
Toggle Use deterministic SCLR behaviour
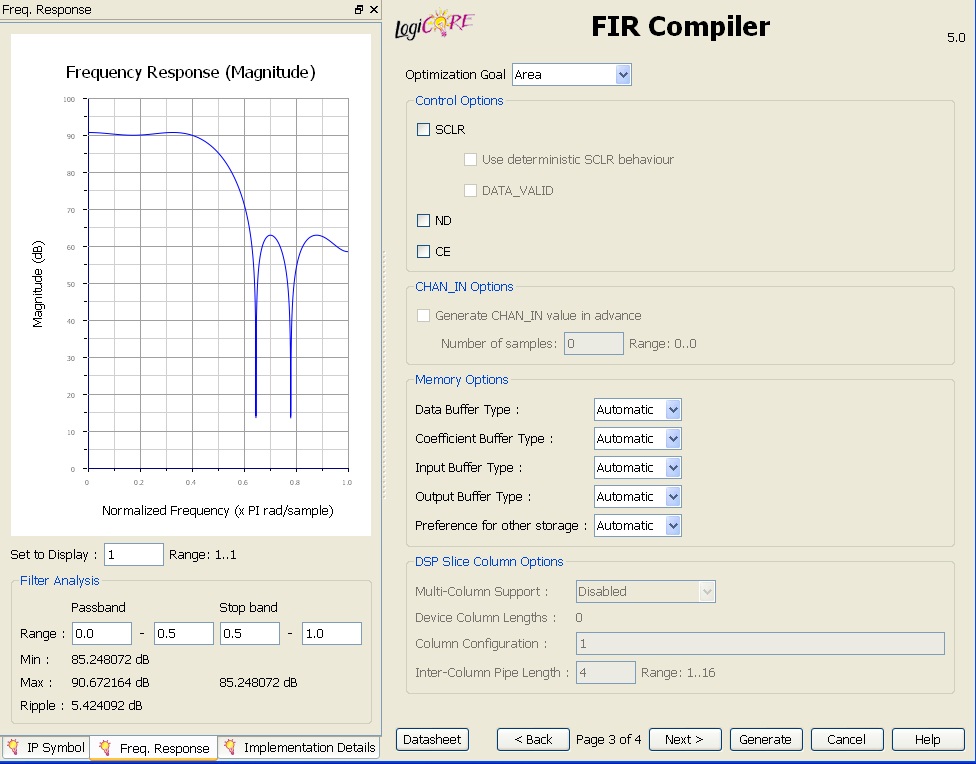pyautogui.click(x=471, y=159)
